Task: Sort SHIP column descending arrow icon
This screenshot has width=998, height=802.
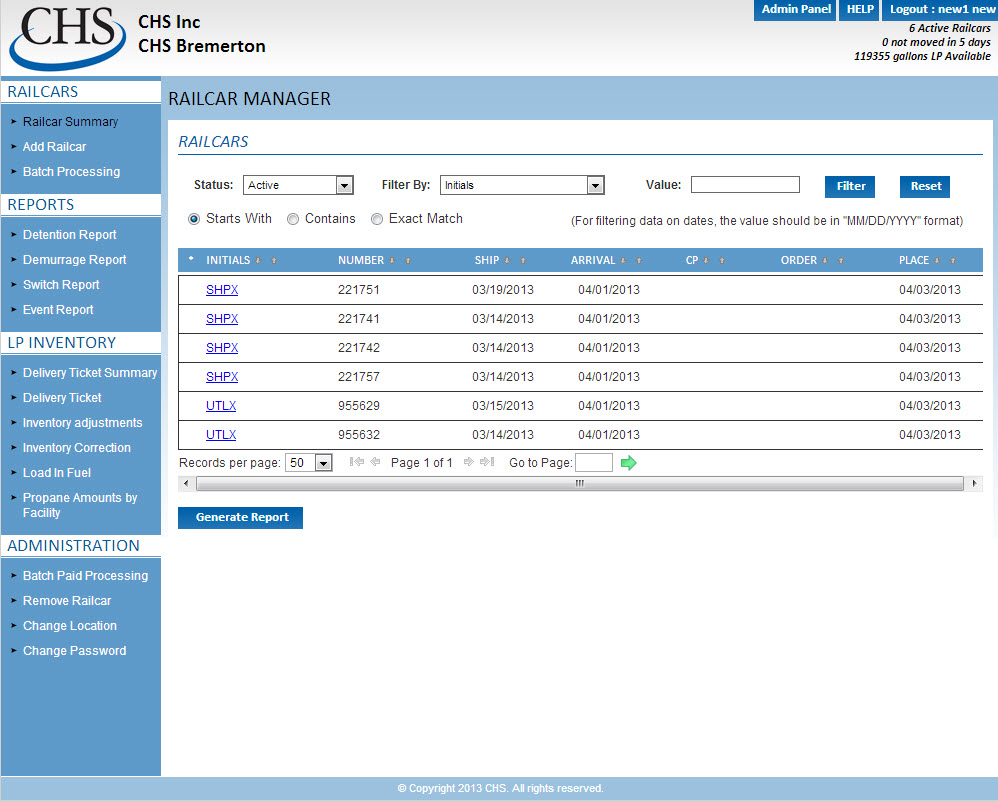Action: pyautogui.click(x=507, y=260)
